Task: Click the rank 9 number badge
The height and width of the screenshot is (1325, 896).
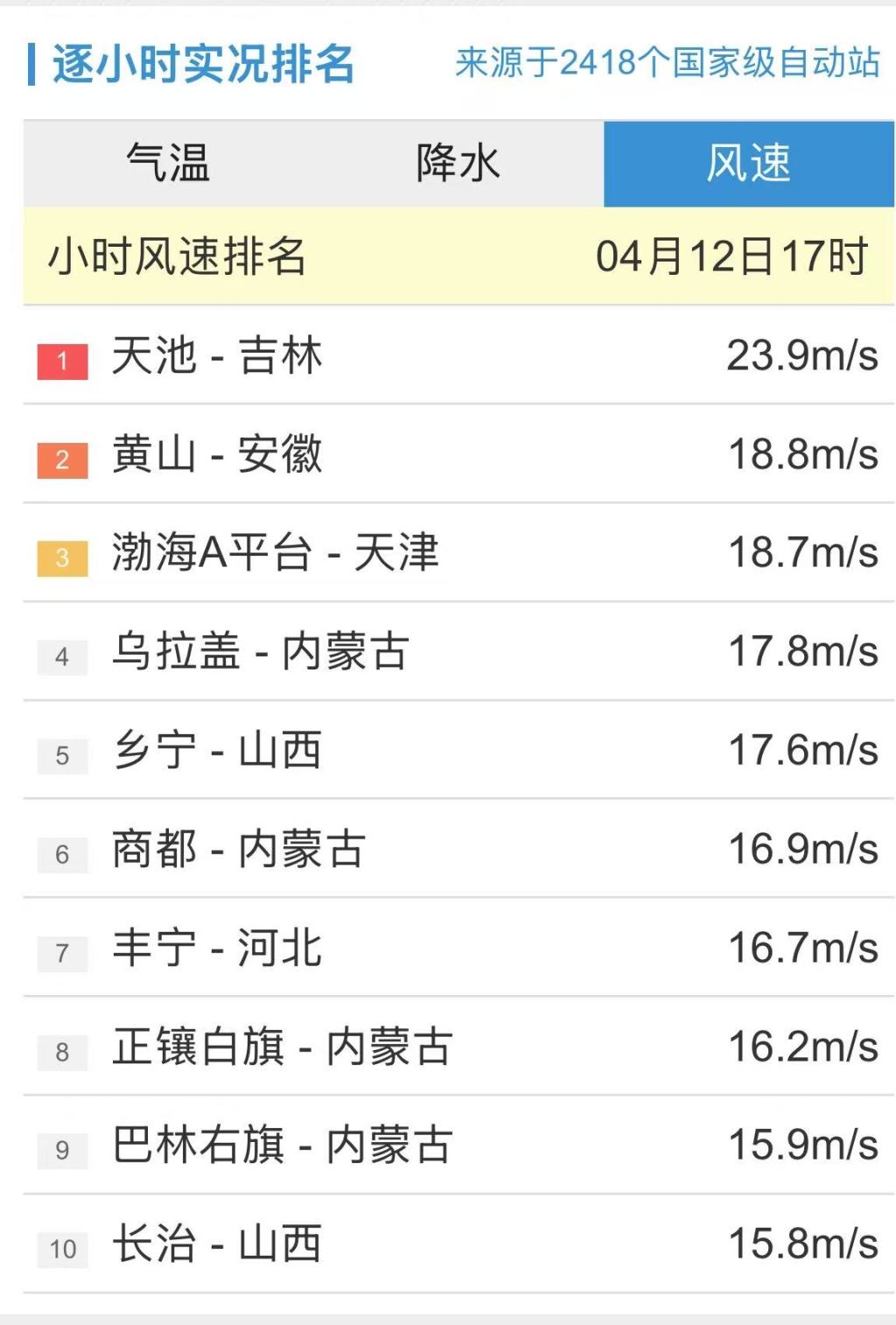Action: (x=62, y=1151)
